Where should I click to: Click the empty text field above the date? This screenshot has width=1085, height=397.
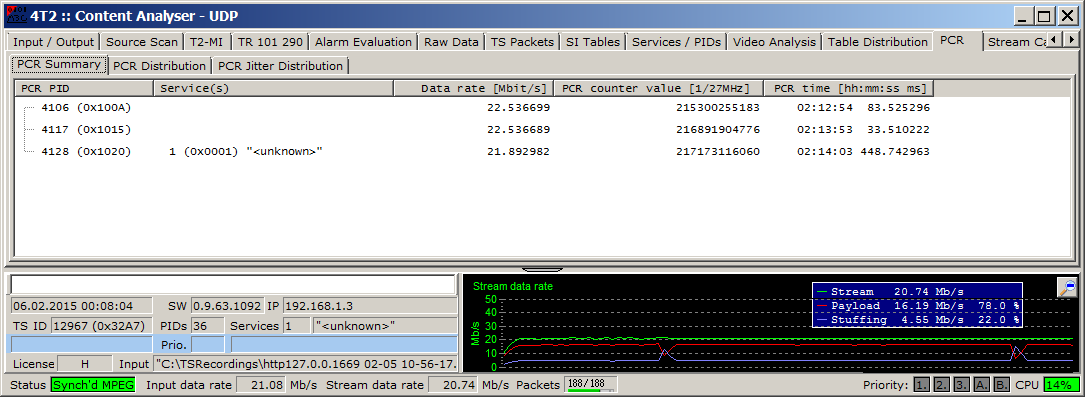coord(233,284)
